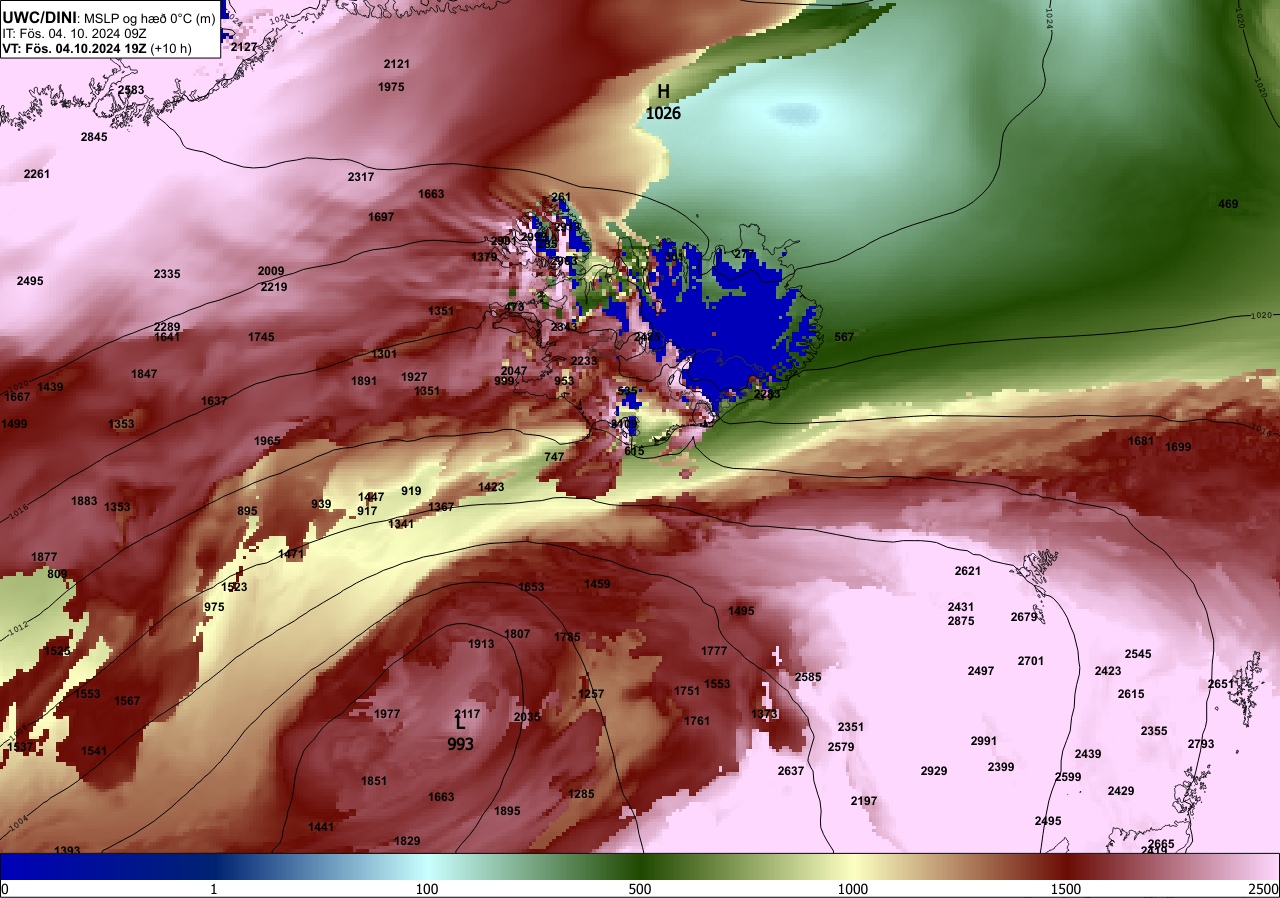Click the map value 1883
The height and width of the screenshot is (898, 1280).
pos(85,501)
